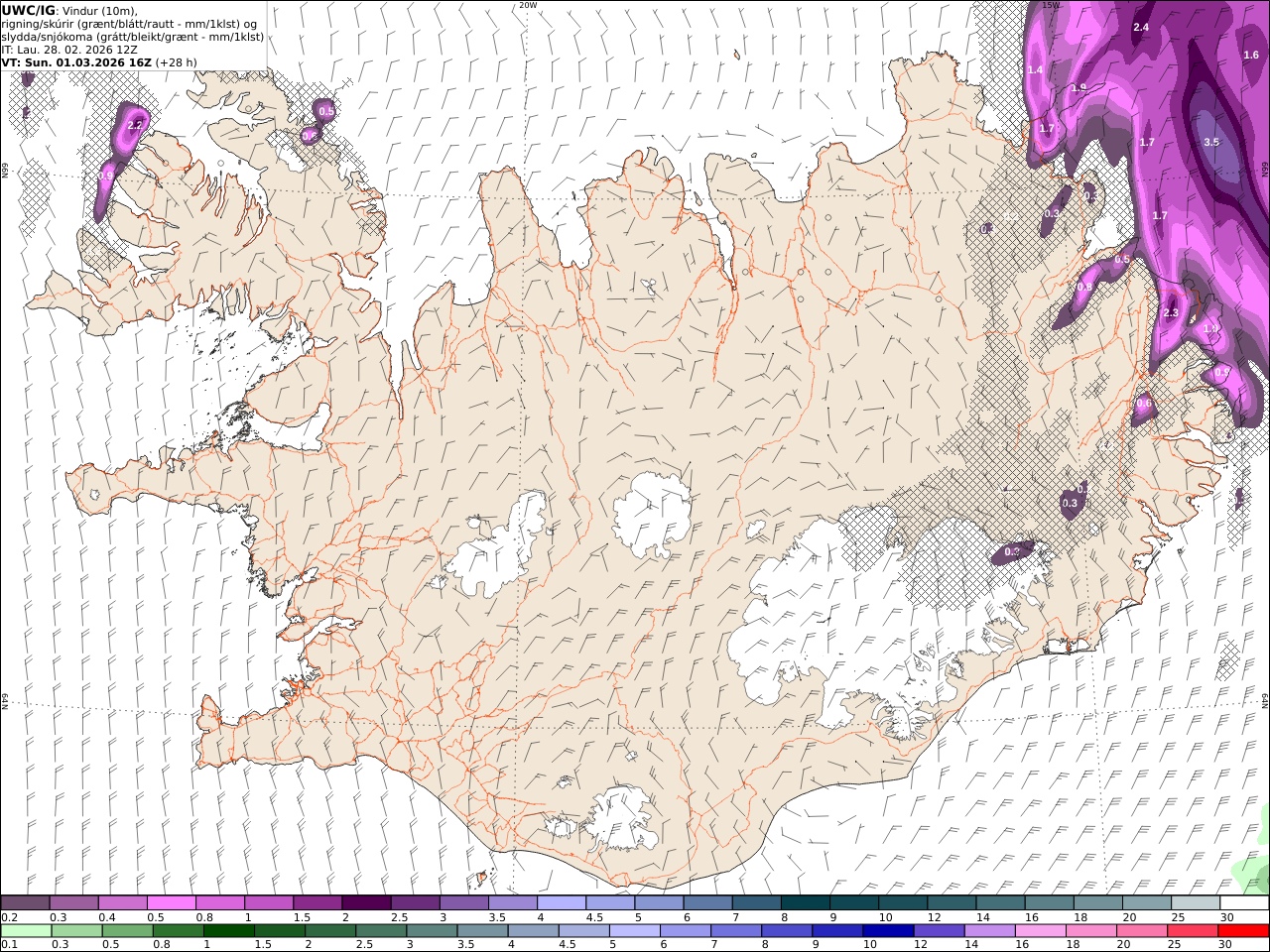Click the '0.1' tick label in lower legend
The height and width of the screenshot is (952, 1270).
tap(8, 944)
